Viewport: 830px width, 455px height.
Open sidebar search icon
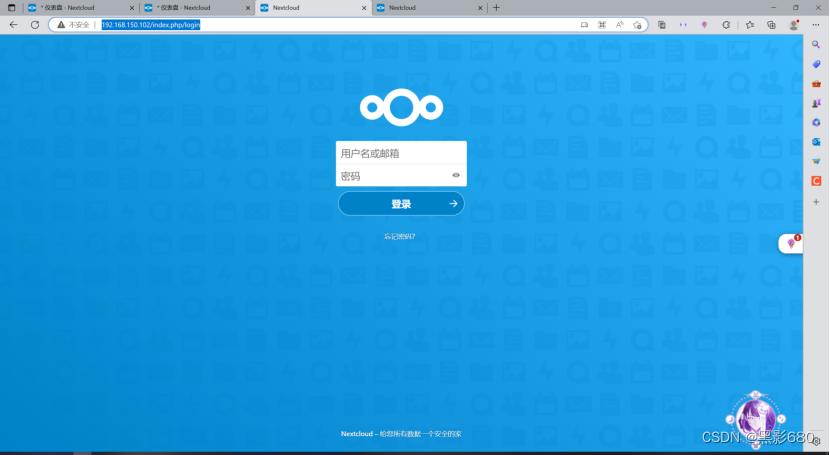(x=816, y=45)
